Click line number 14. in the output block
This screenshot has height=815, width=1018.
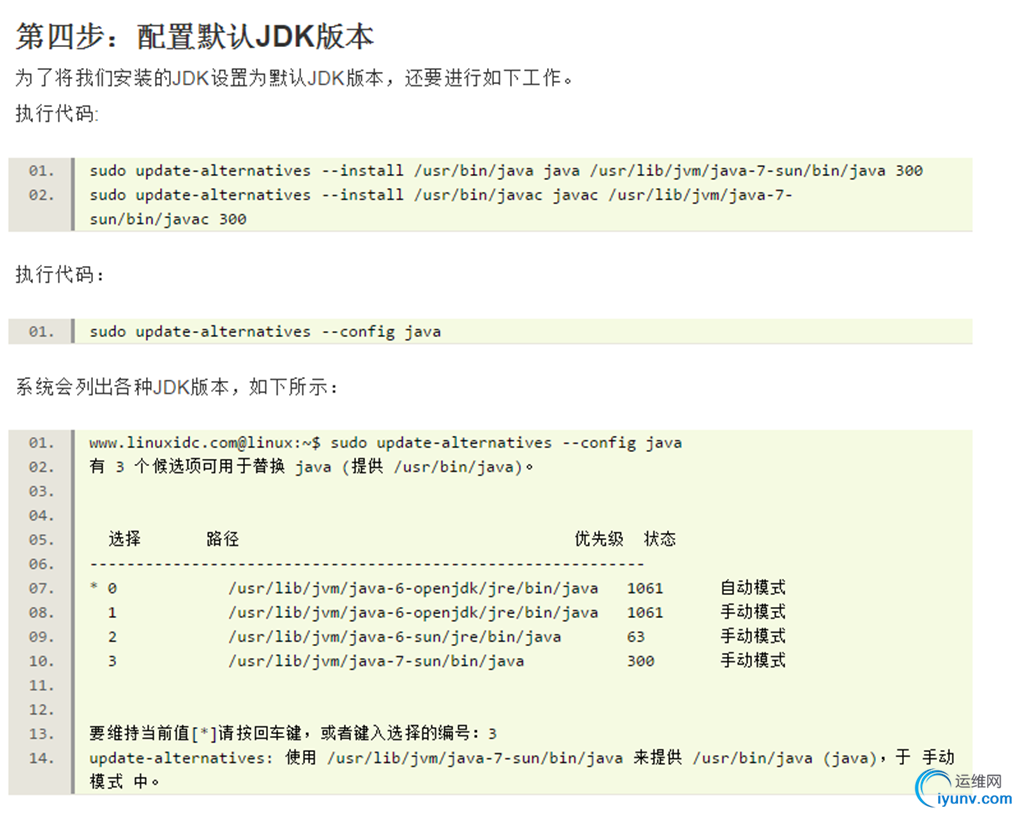(42, 758)
